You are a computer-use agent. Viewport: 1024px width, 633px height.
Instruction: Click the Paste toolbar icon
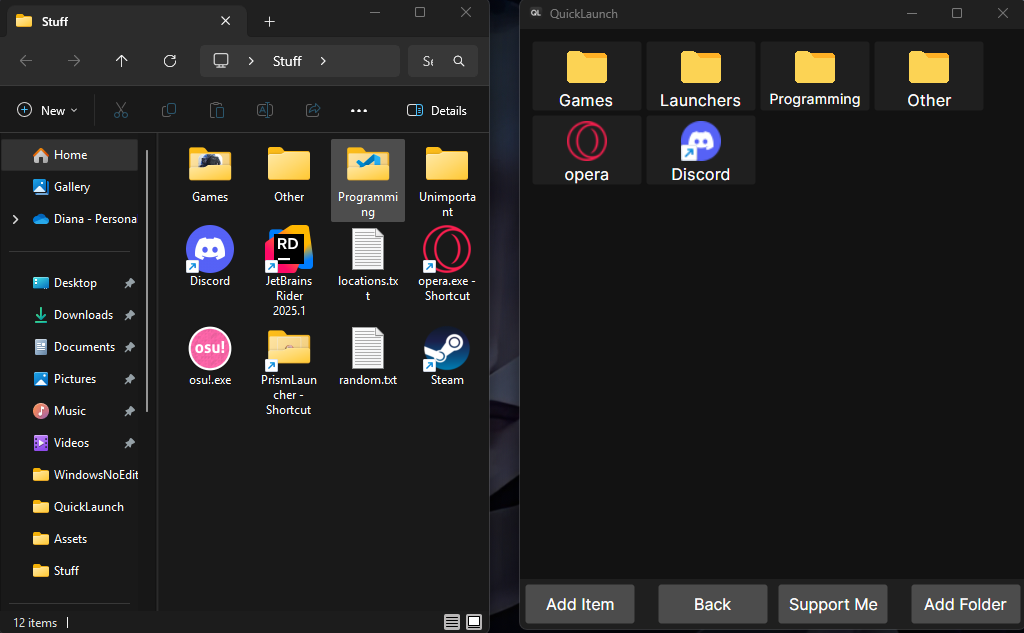coord(217,110)
